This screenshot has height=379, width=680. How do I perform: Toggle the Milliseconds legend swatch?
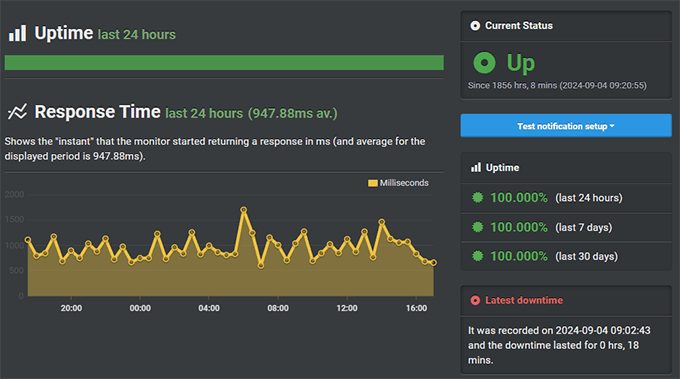pyautogui.click(x=373, y=183)
